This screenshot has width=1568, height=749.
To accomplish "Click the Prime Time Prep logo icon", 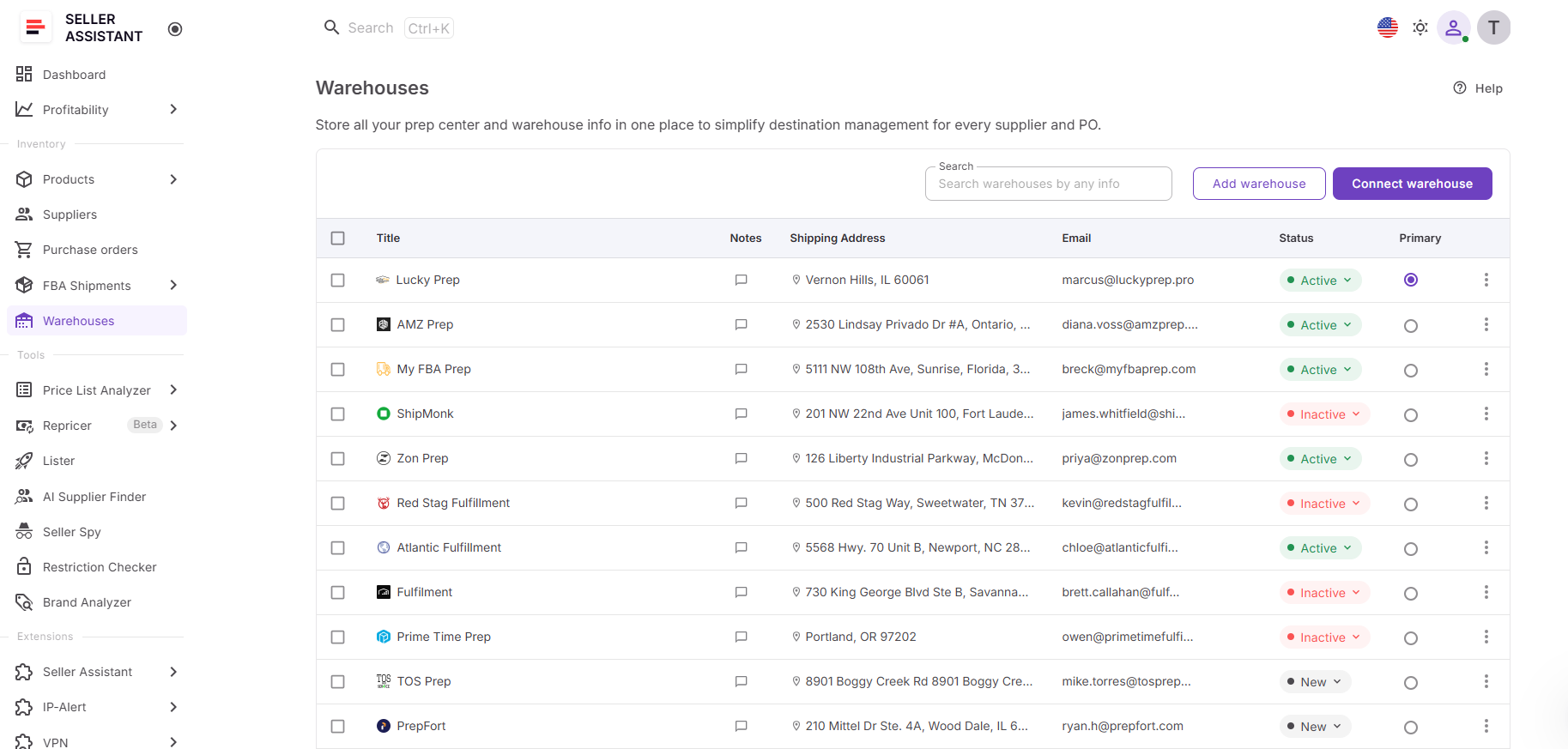I will (384, 637).
